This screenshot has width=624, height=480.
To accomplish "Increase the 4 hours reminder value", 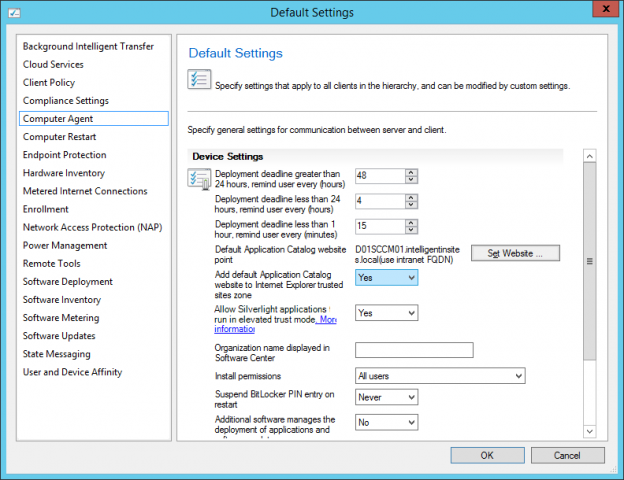I will point(411,197).
